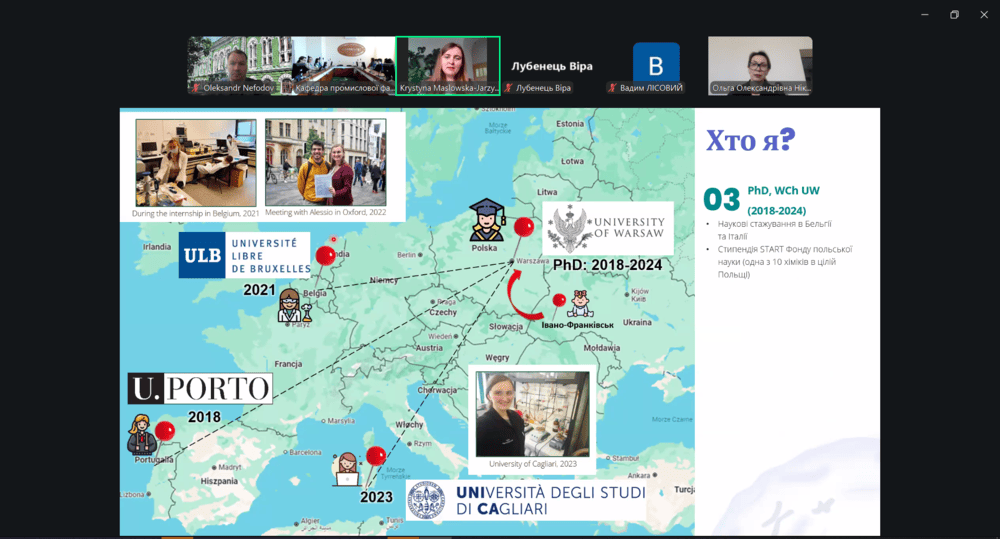1000x539 pixels.
Task: Minimize the meeting window
Action: click(x=925, y=15)
